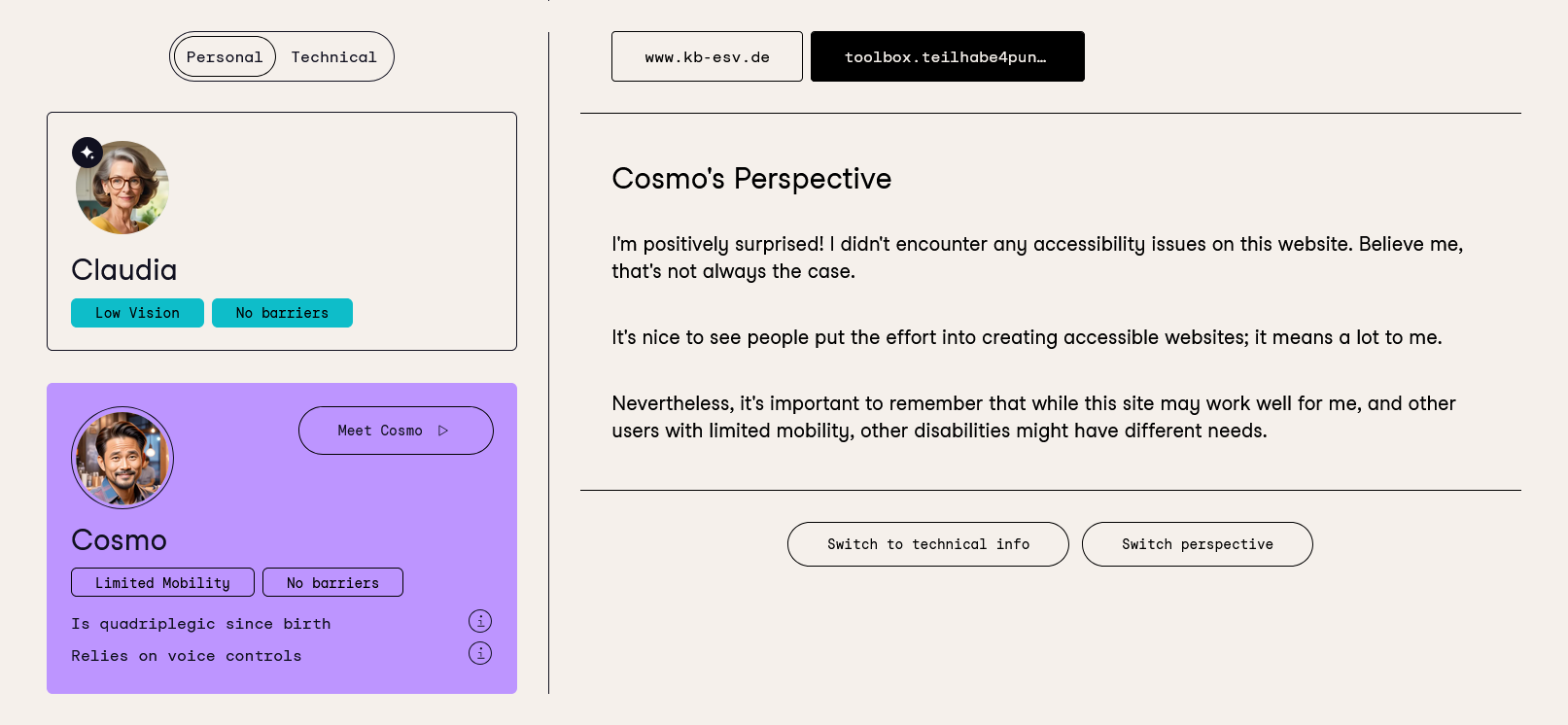Viewport: 1568px width, 725px height.
Task: Click the Switch perspective button
Action: pos(1197,544)
